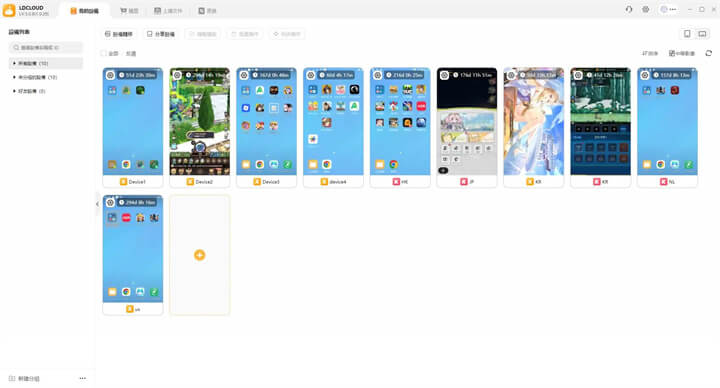Open the upload files tab
The width and height of the screenshot is (720, 388).
pyautogui.click(x=168, y=11)
